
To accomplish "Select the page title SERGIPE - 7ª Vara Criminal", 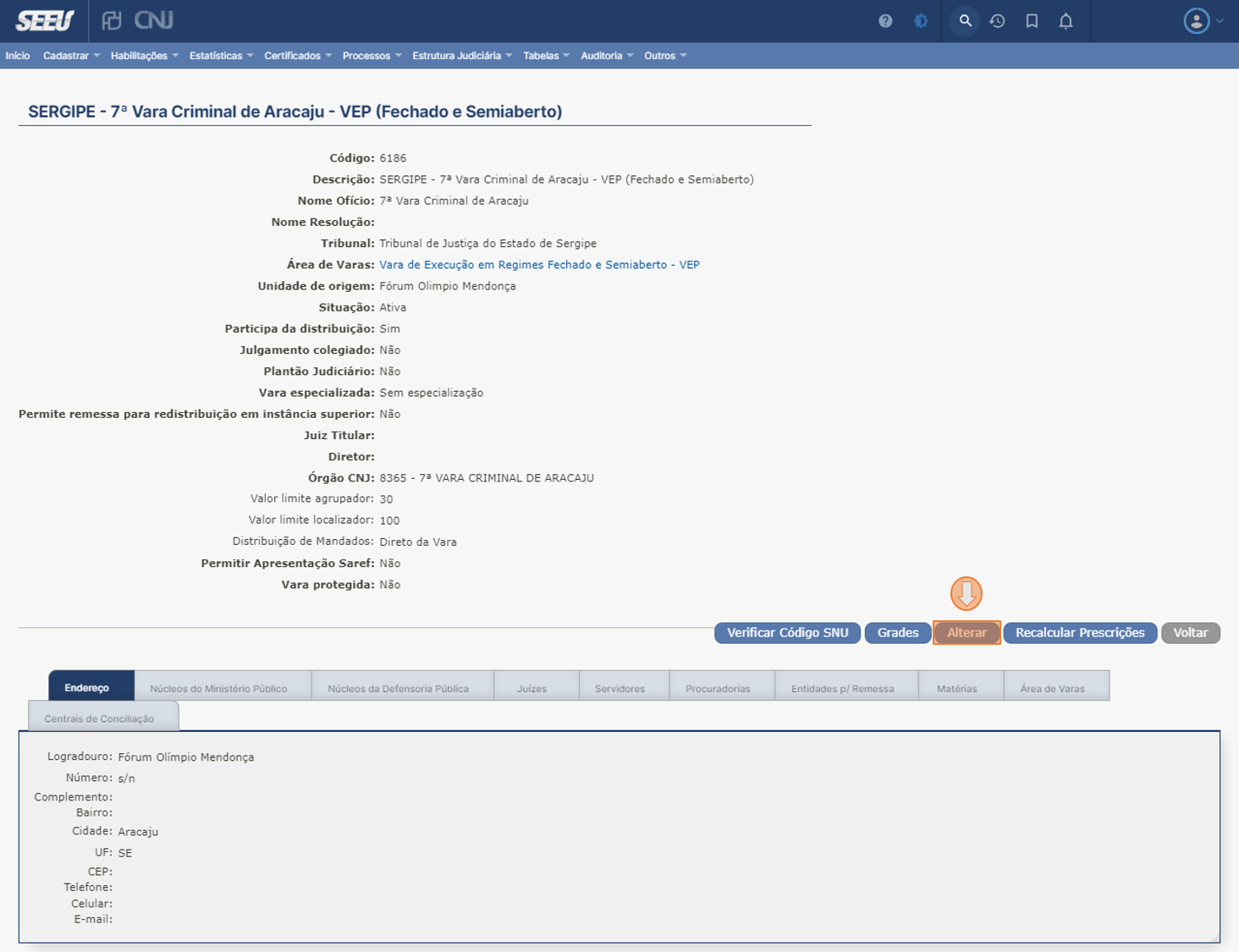I will pyautogui.click(x=295, y=112).
